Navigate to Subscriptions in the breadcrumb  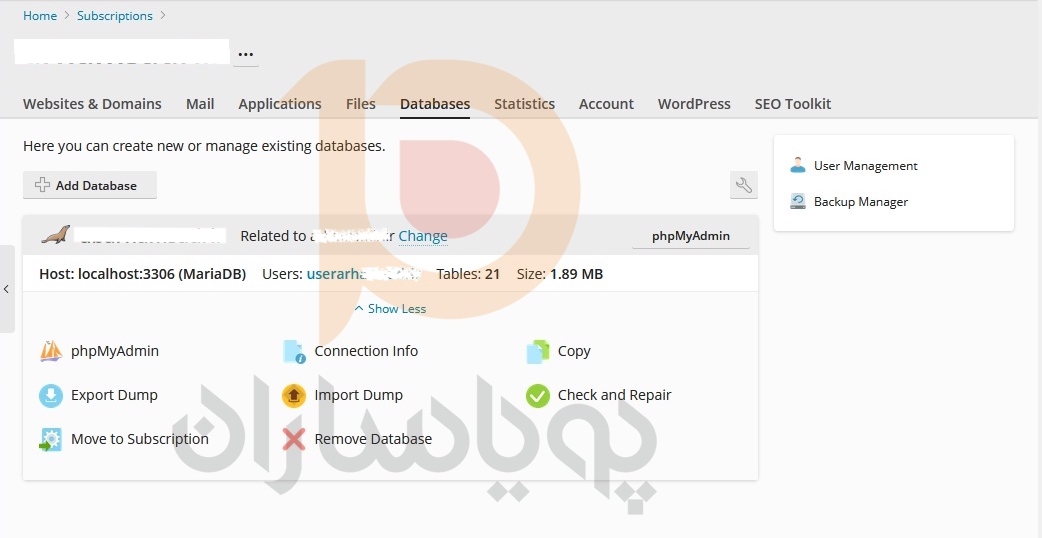point(115,16)
